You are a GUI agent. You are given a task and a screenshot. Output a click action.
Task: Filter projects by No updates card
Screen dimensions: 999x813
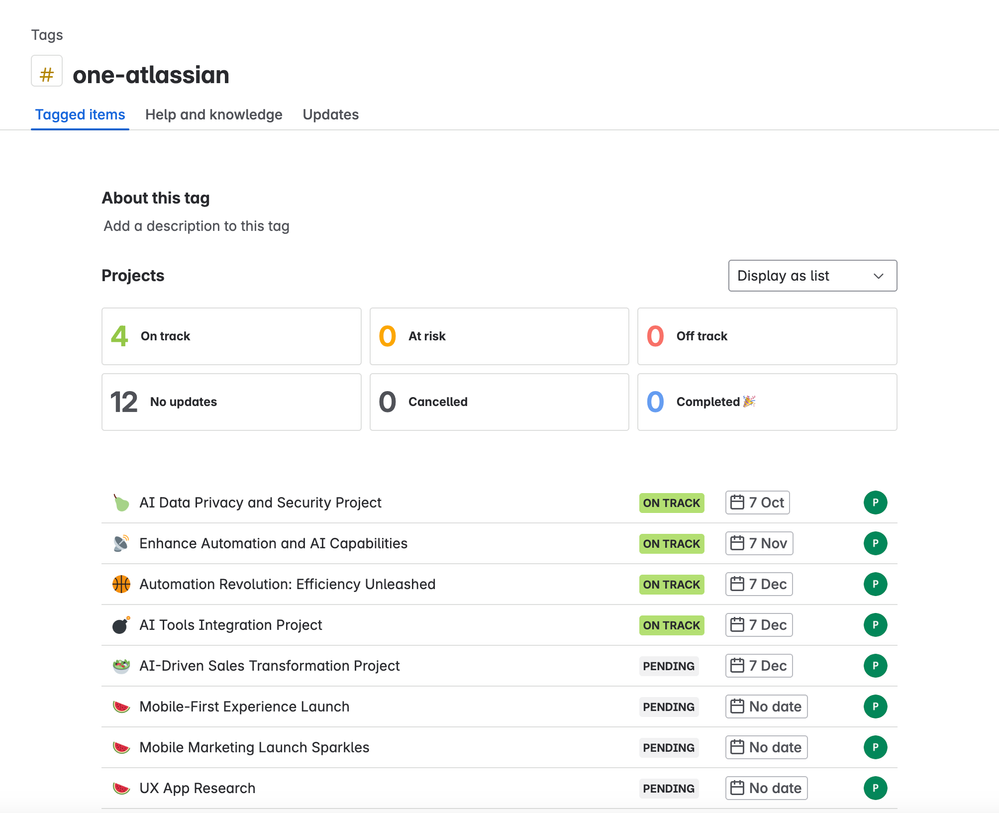coord(231,402)
